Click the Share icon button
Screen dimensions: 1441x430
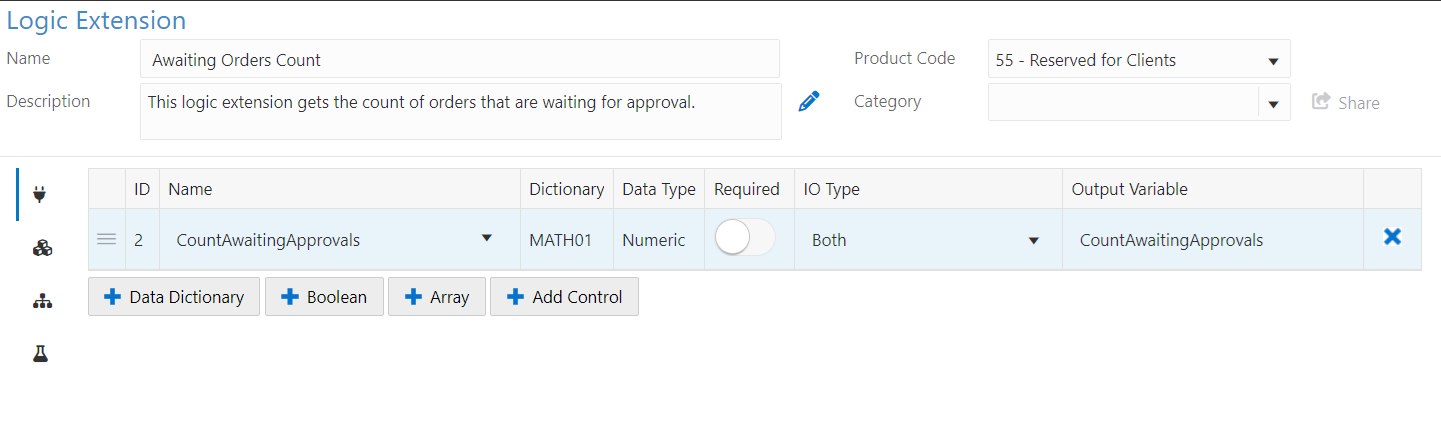point(1345,102)
